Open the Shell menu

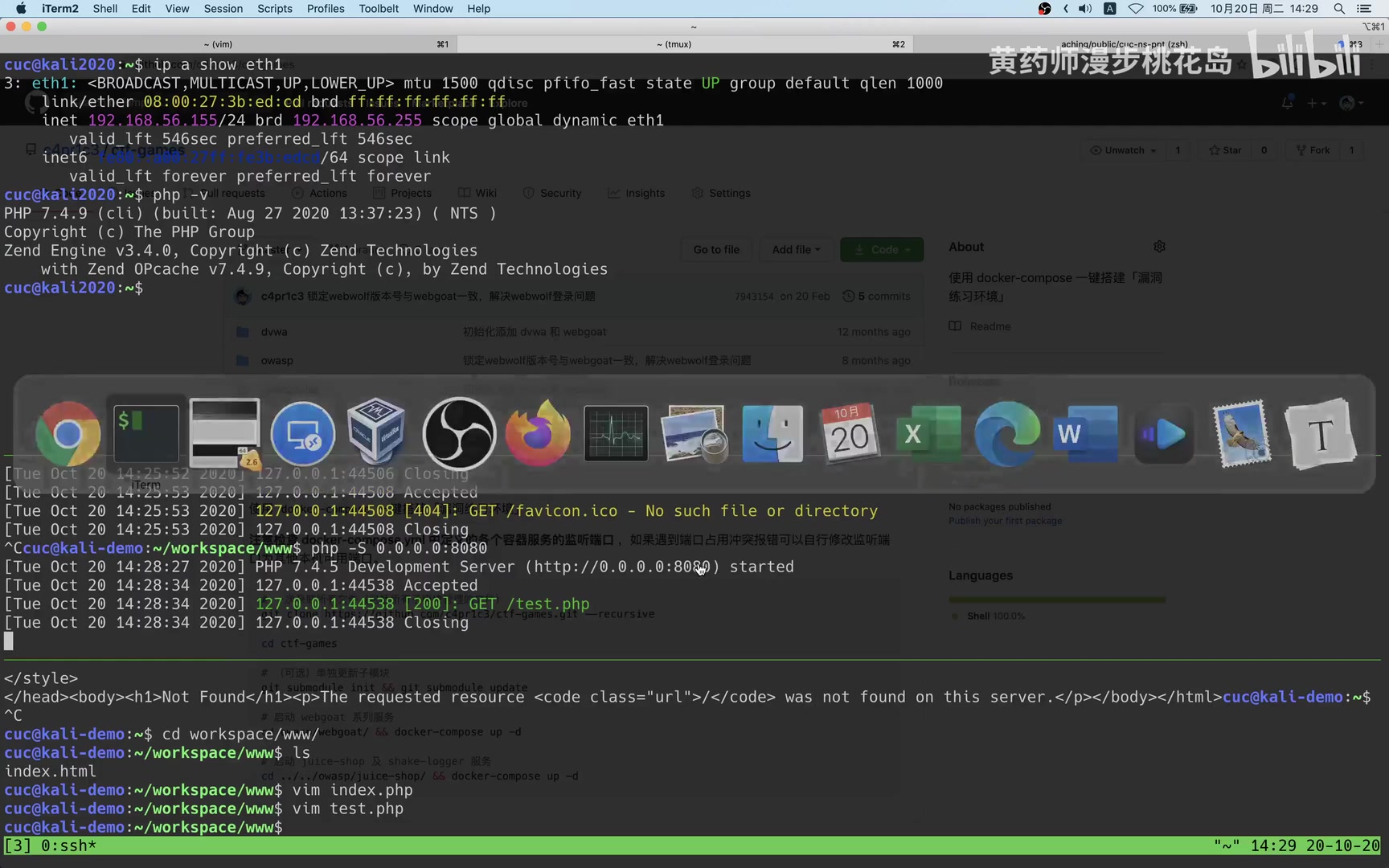[x=105, y=8]
